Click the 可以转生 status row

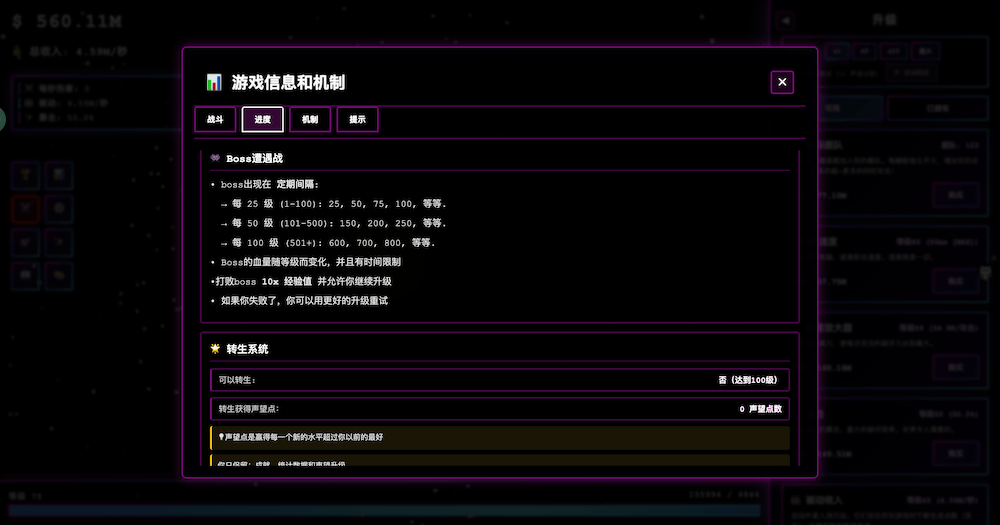[499, 380]
